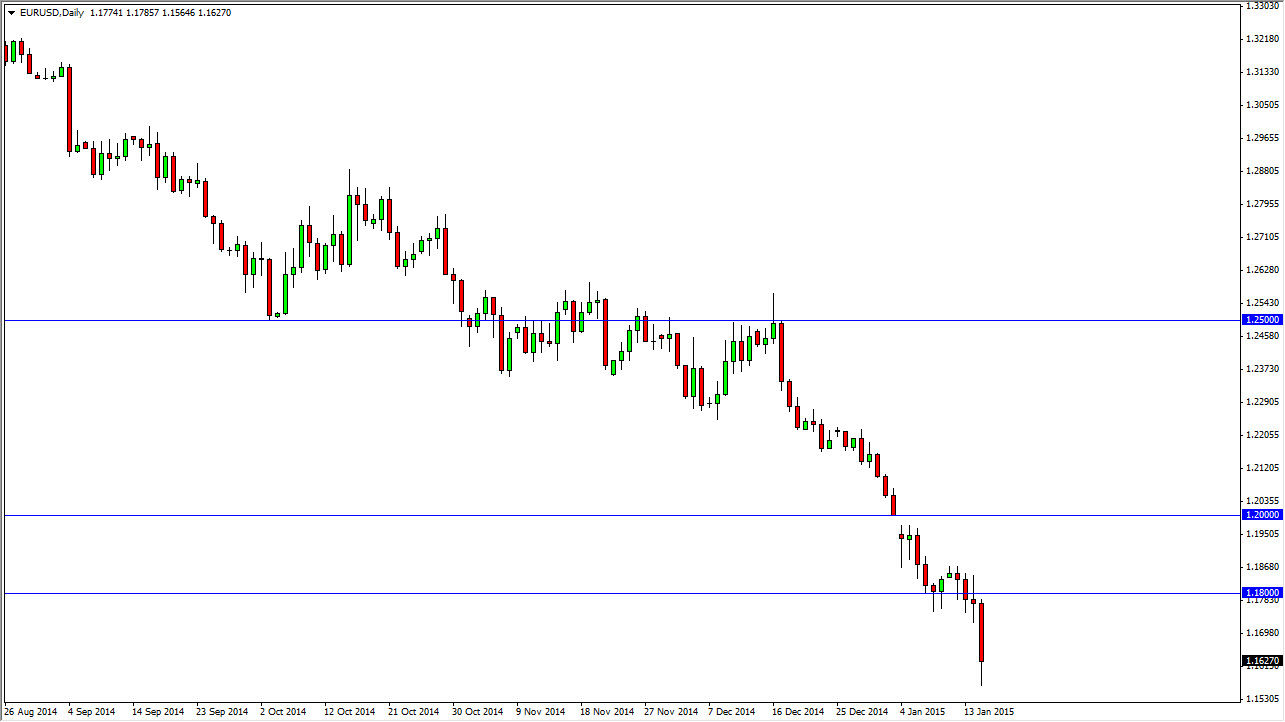Click the 1.22055 price scale value
This screenshot has width=1285, height=722.
(x=1264, y=435)
